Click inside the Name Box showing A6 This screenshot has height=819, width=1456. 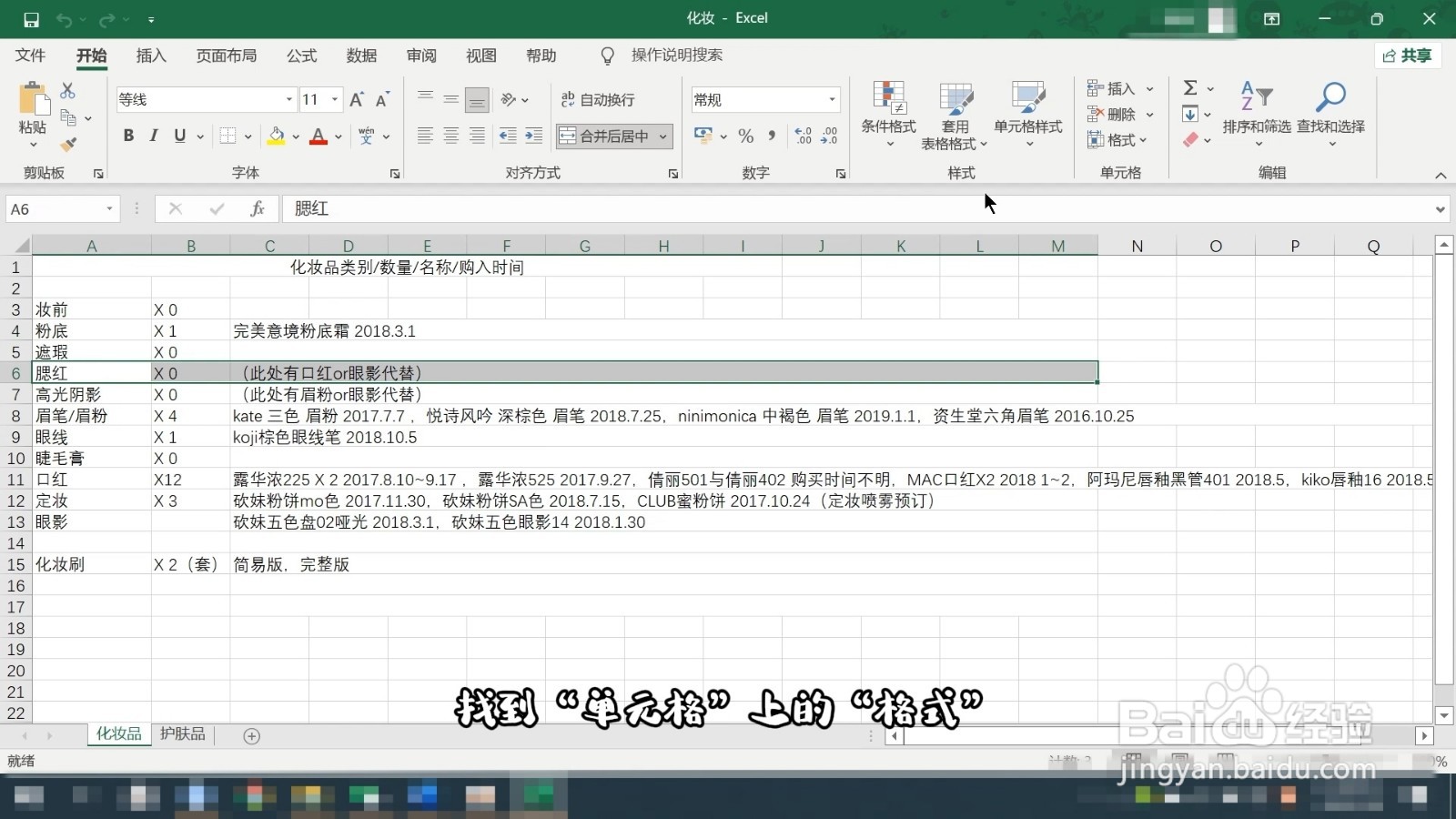[x=55, y=208]
